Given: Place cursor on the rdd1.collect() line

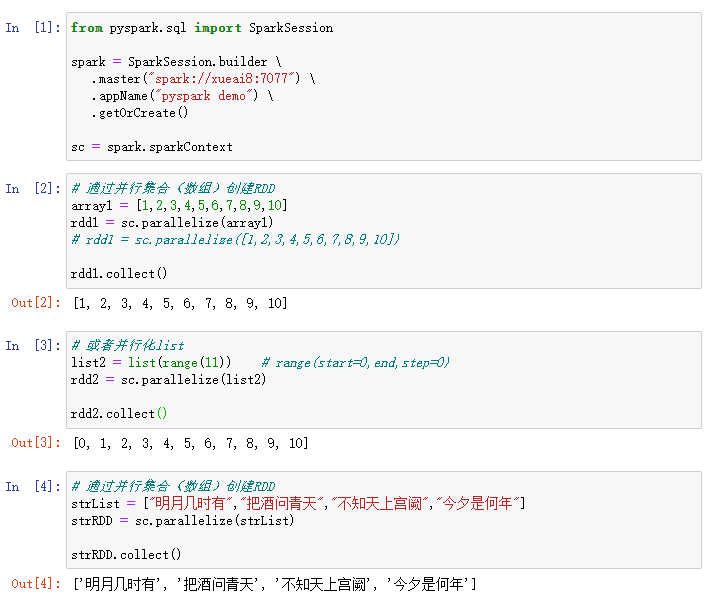Looking at the screenshot, I should coord(119,273).
